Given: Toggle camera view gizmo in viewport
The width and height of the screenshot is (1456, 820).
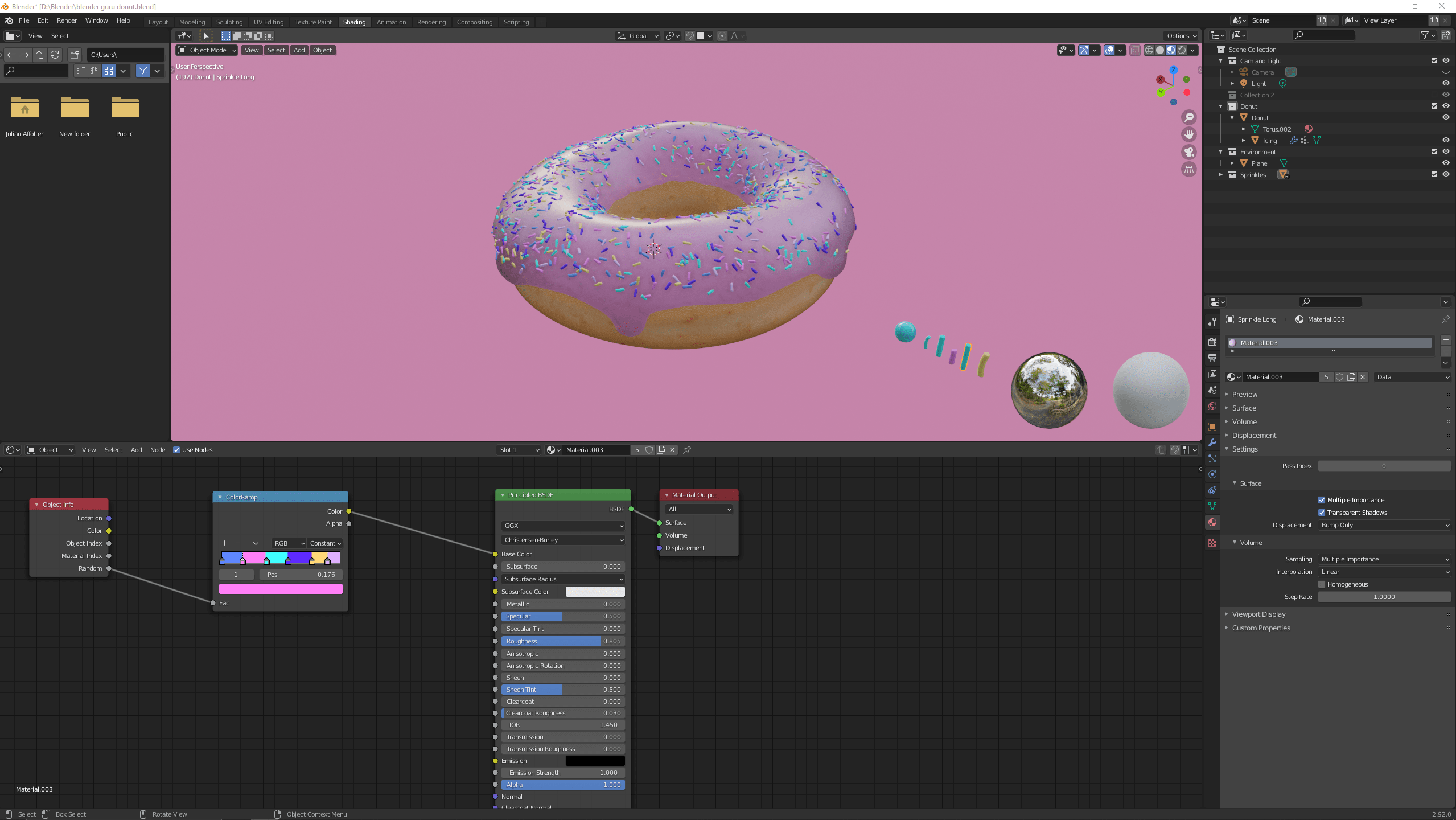Looking at the screenshot, I should [x=1189, y=152].
